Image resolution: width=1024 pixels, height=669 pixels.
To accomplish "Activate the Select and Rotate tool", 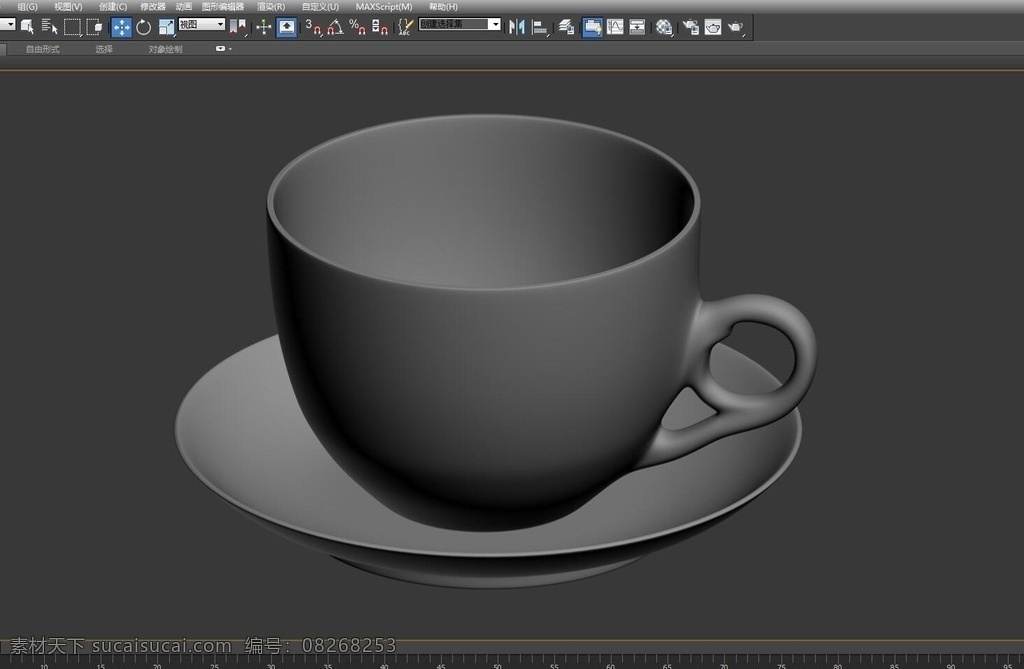I will (x=143, y=27).
